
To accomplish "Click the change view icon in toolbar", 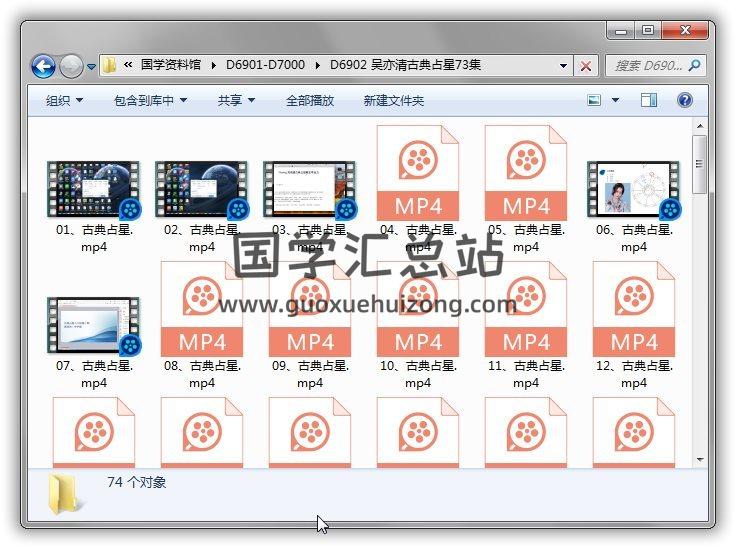I will [x=594, y=100].
